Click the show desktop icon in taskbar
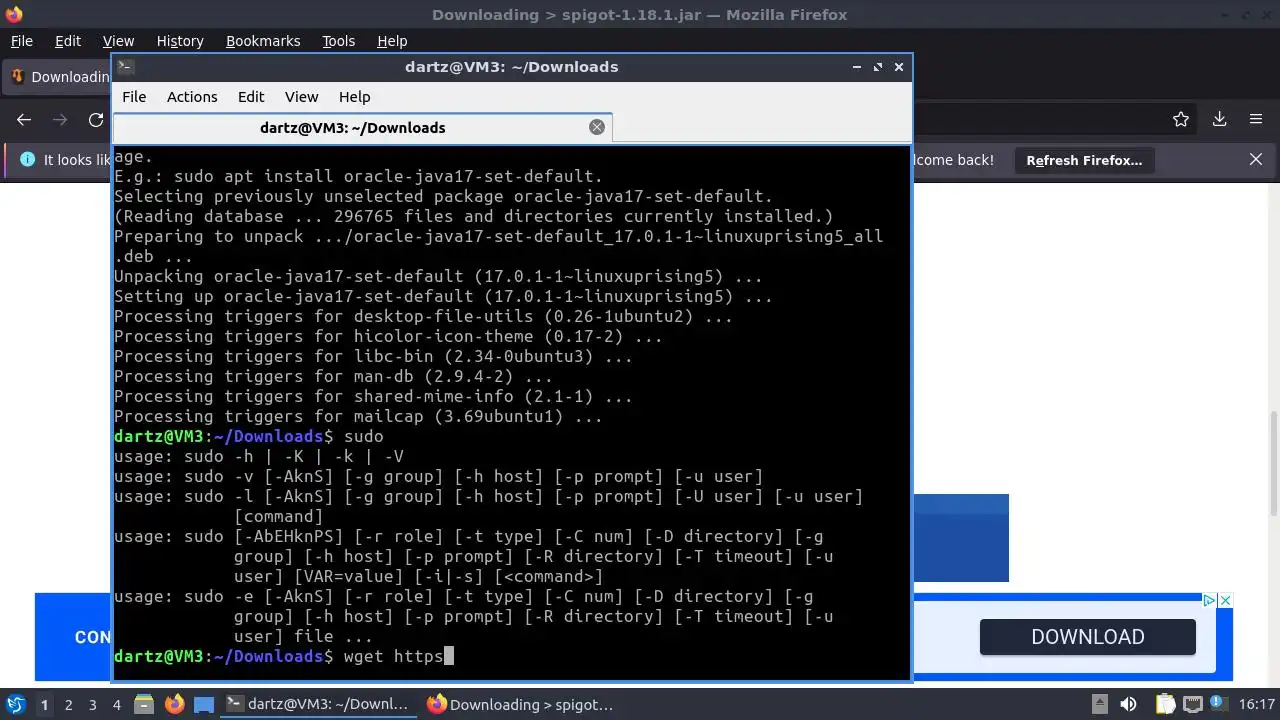 click(x=204, y=704)
